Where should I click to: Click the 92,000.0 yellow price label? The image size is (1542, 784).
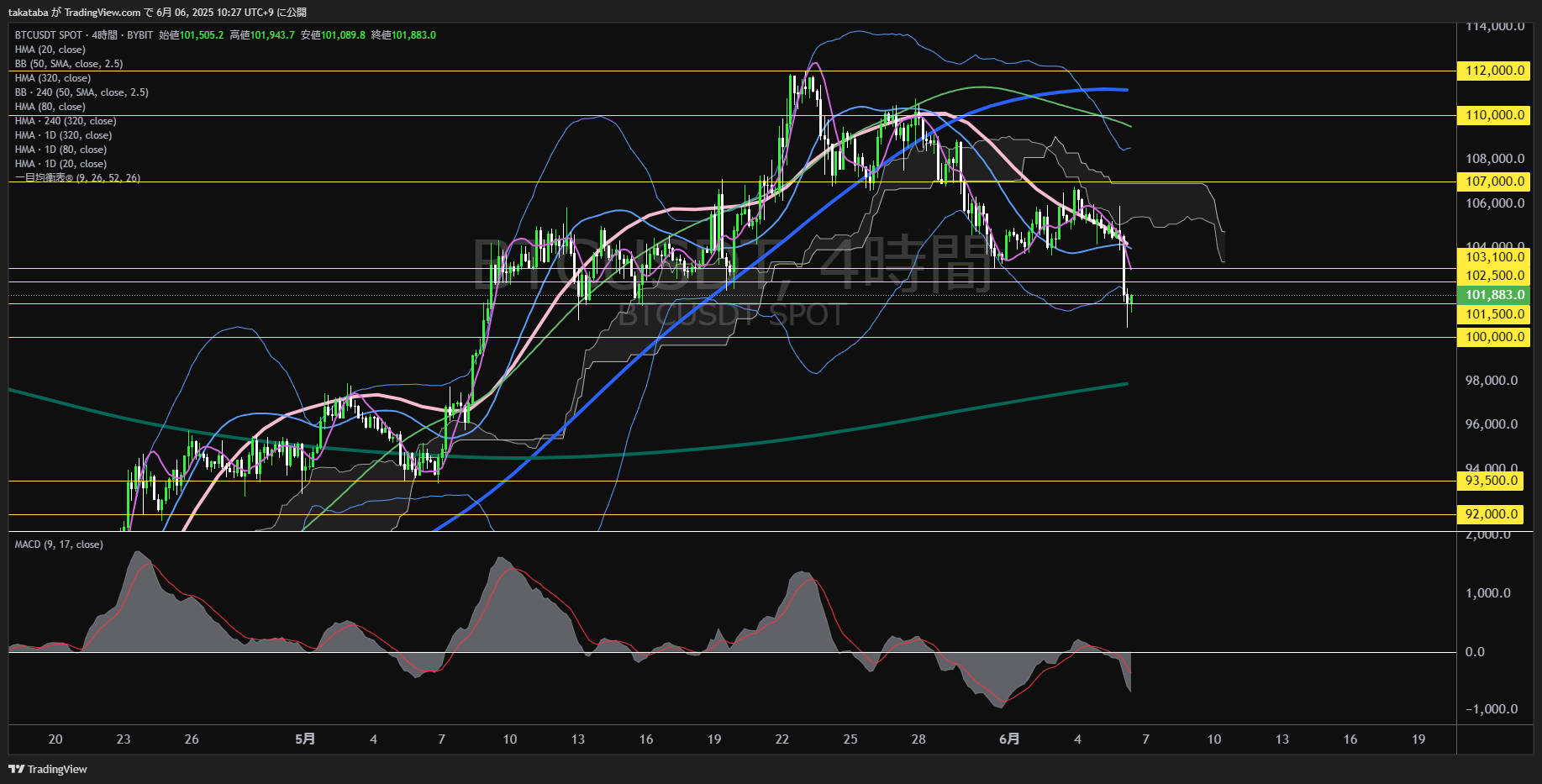point(1492,514)
